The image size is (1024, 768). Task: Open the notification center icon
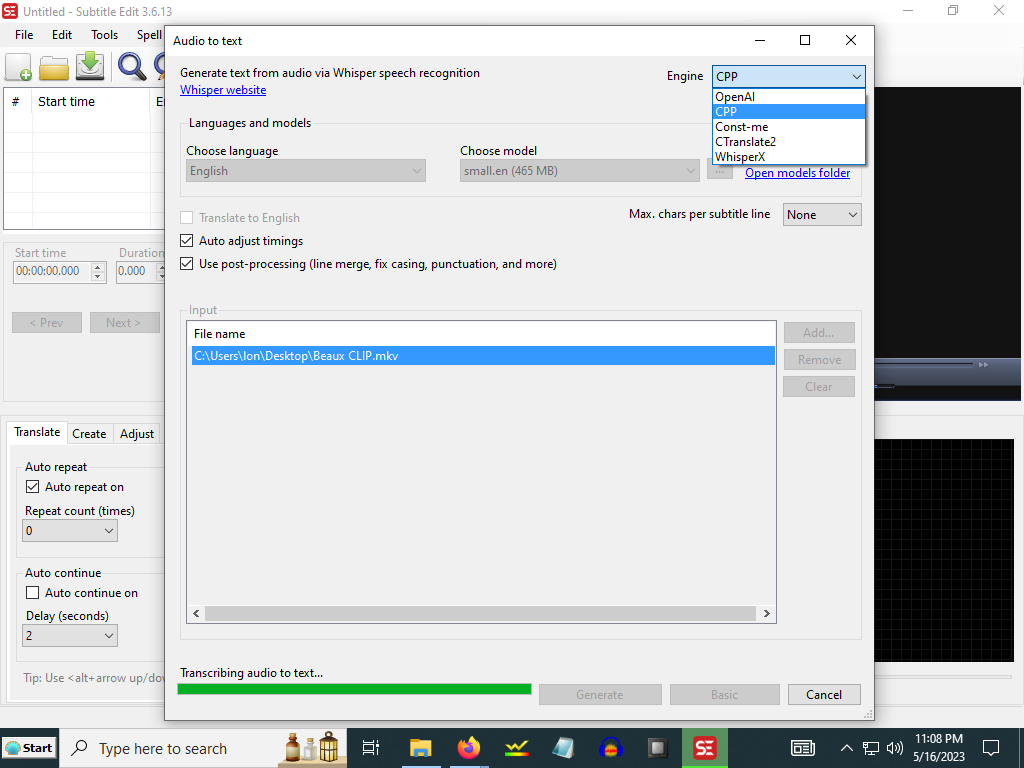click(991, 748)
